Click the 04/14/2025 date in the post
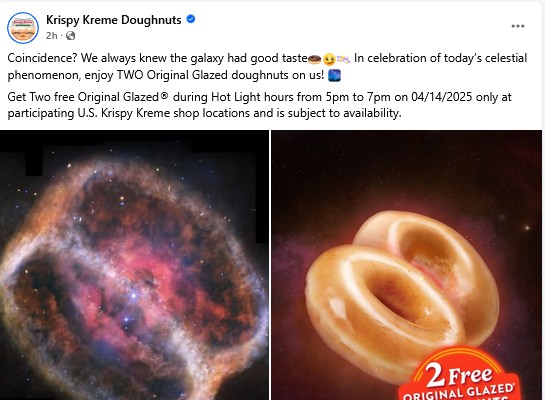The height and width of the screenshot is (400, 545). (x=441, y=97)
